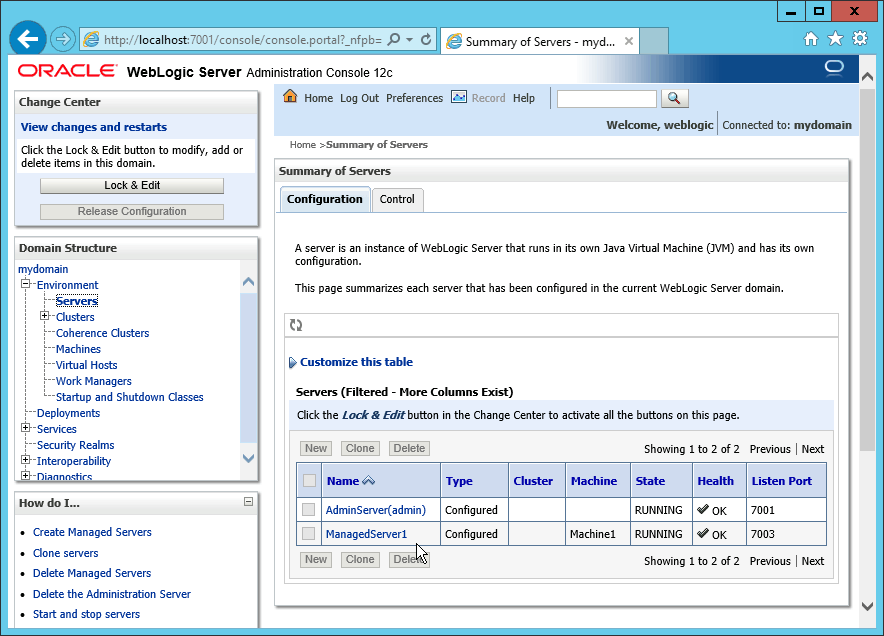Screen dimensions: 884x636
Task: Expand the Clusters tree node
Action: (44, 317)
